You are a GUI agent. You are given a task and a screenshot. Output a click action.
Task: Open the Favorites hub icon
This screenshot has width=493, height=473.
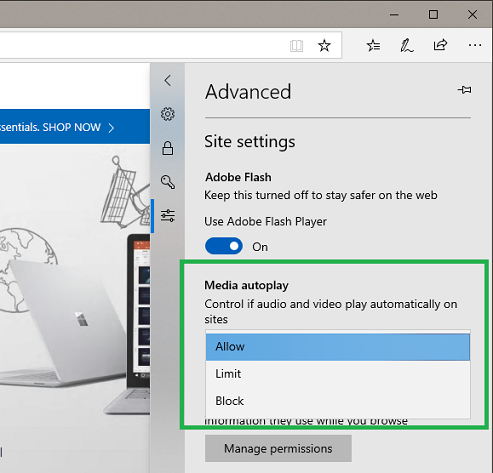(373, 45)
